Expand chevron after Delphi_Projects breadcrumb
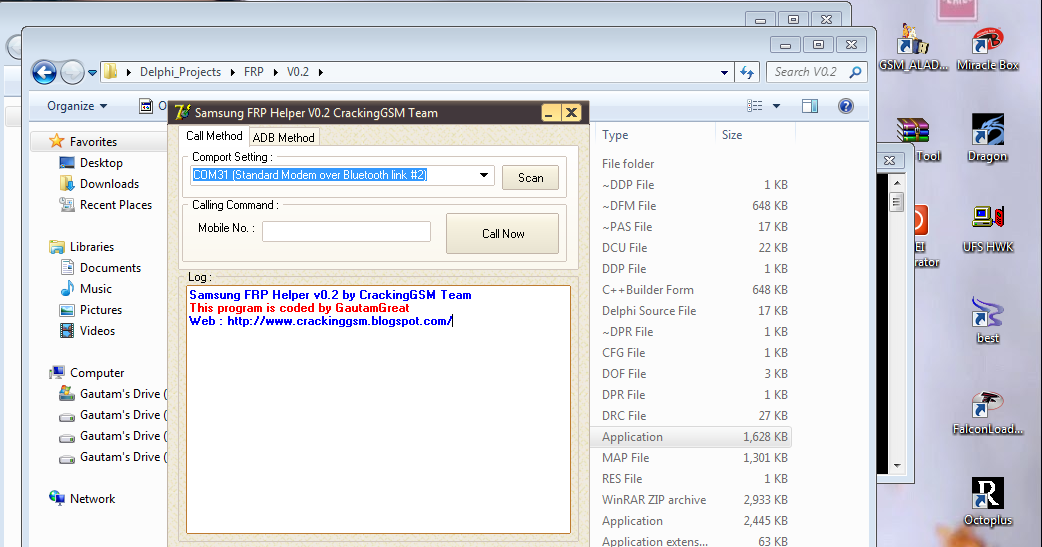 tap(233, 72)
